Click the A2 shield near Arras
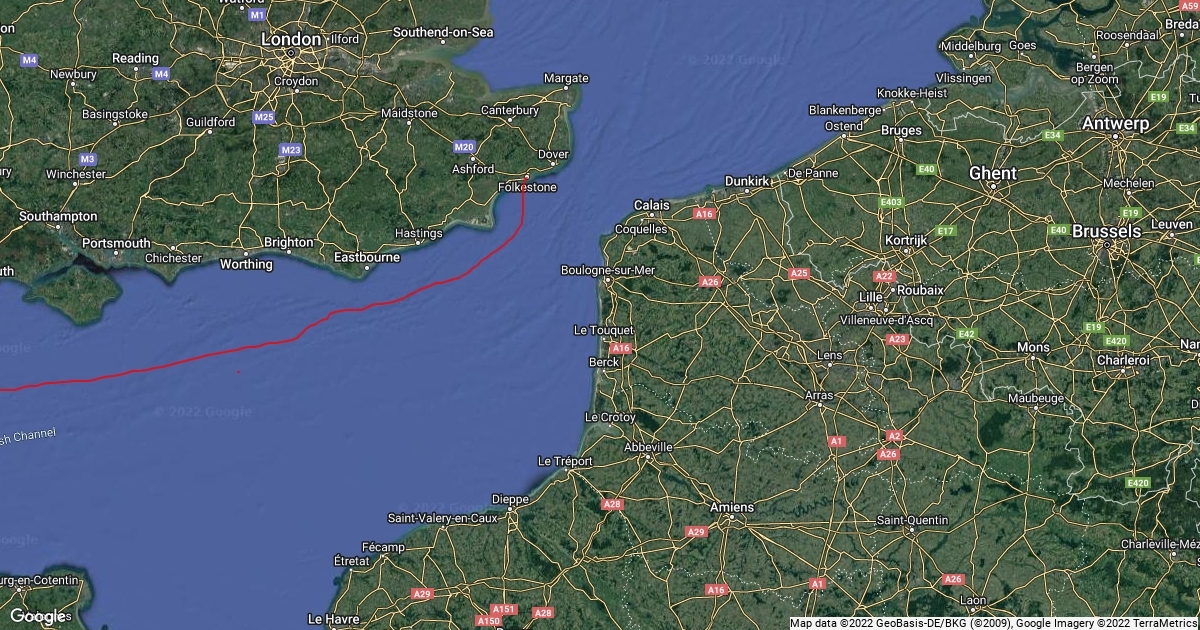1200x630 pixels. (x=895, y=436)
